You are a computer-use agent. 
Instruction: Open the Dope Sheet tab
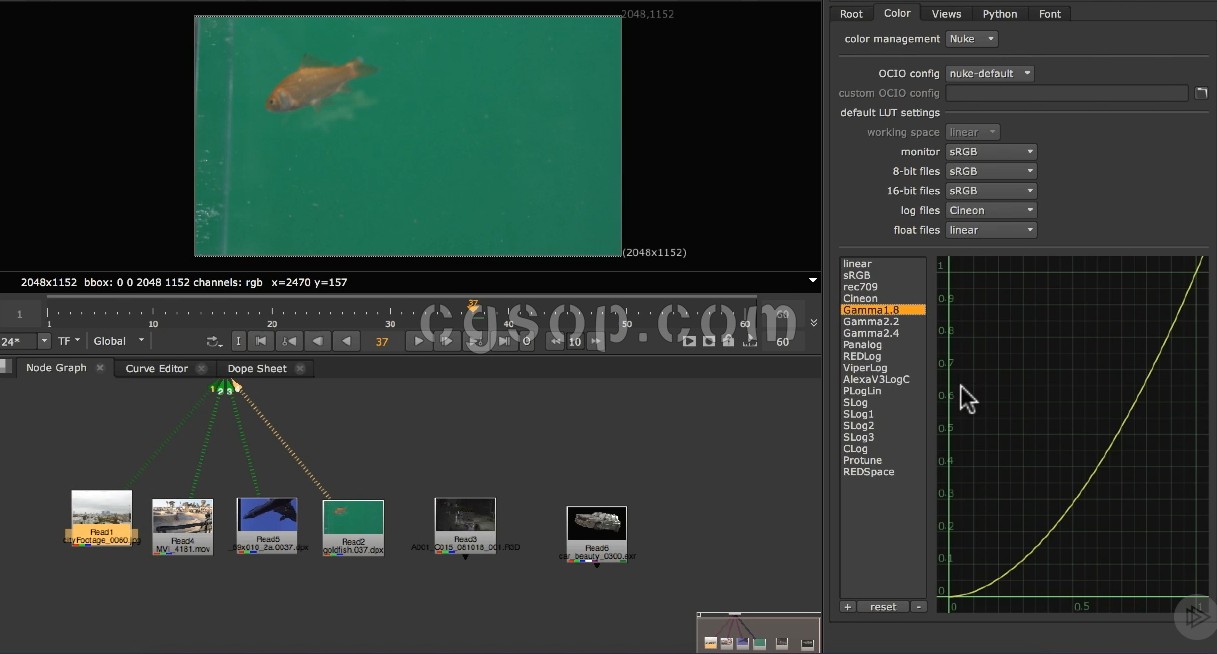(x=257, y=369)
